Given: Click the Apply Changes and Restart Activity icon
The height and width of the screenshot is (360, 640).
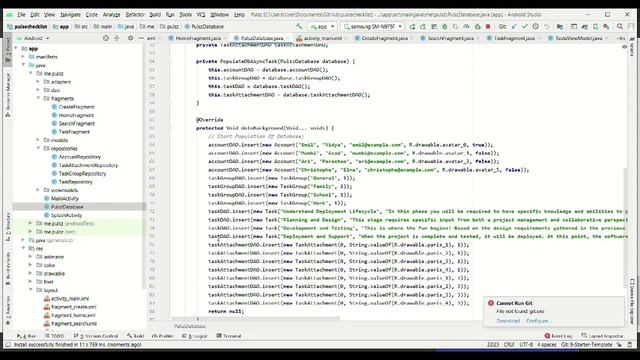Looking at the screenshot, I should pyautogui.click(x=423, y=27).
